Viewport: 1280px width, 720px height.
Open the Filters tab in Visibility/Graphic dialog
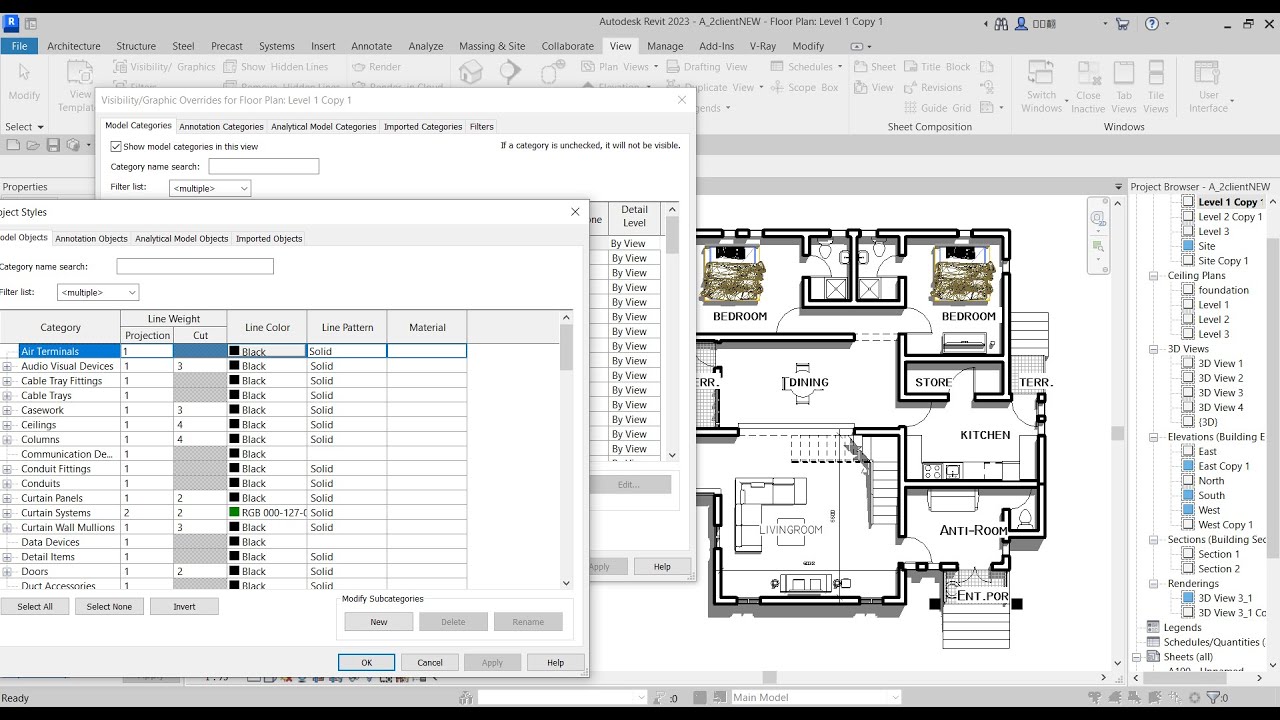[x=482, y=127]
